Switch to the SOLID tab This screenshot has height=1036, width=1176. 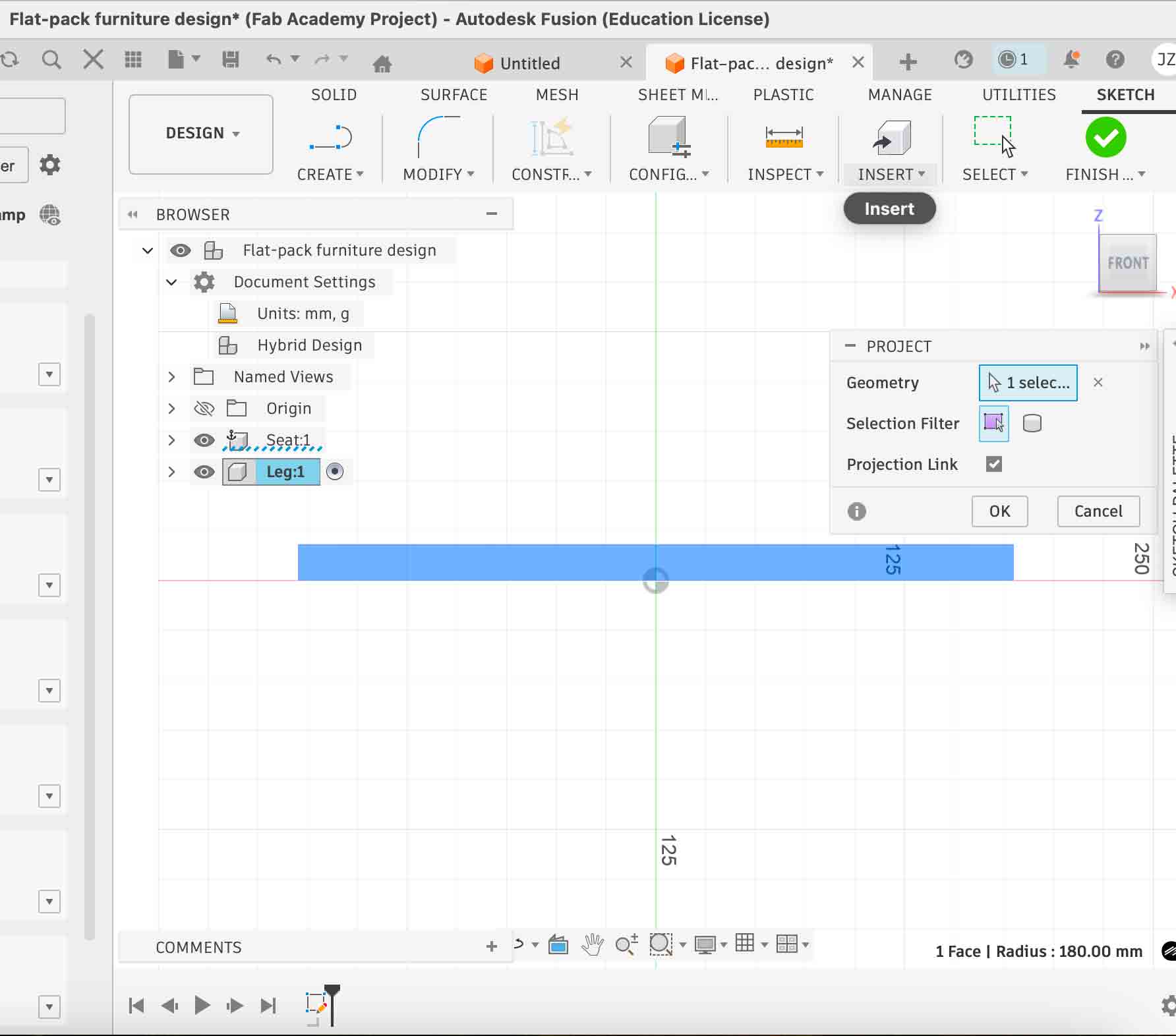point(334,95)
